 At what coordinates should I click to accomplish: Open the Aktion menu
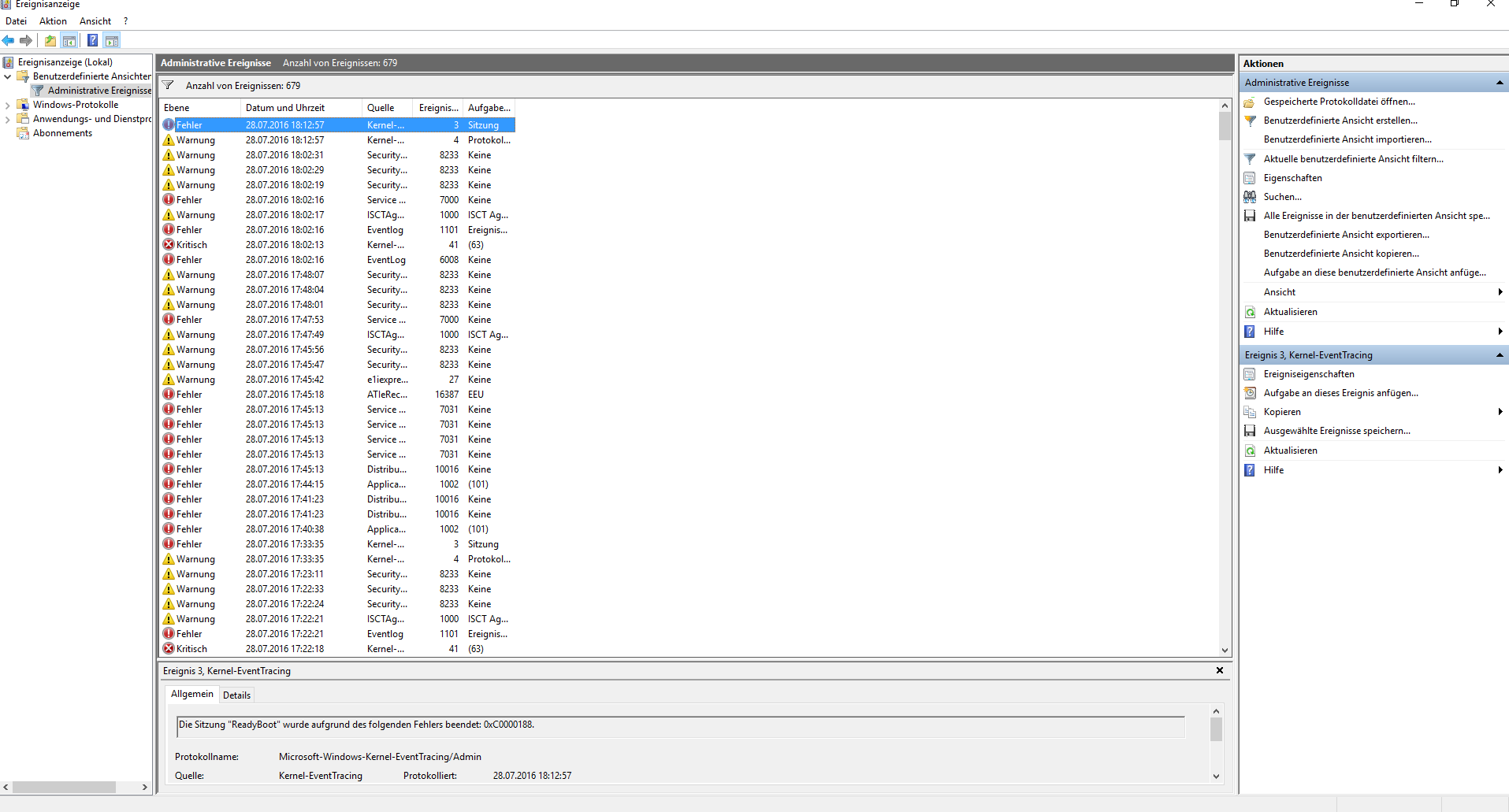pos(53,21)
